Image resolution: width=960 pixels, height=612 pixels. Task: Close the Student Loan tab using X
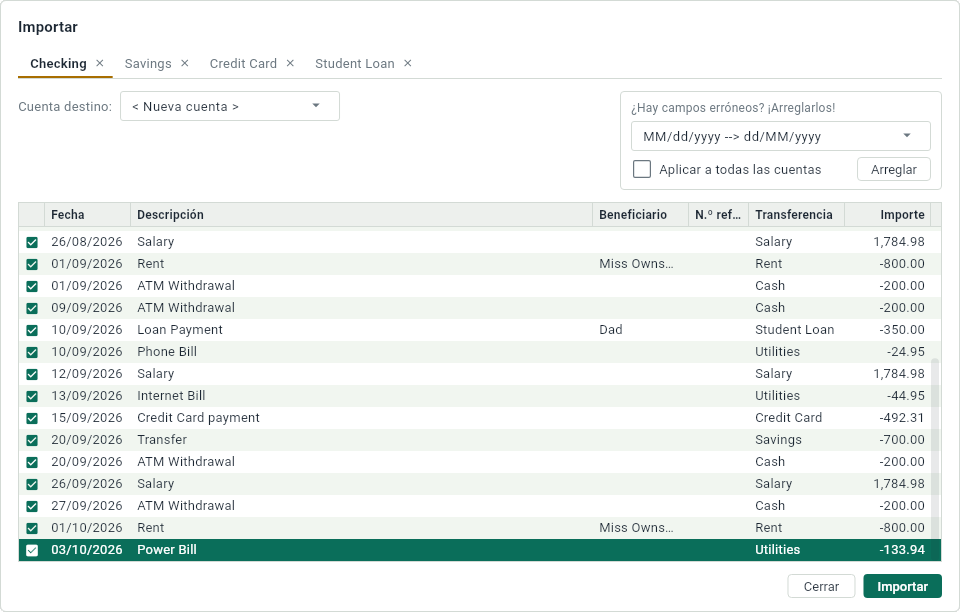[x=408, y=63]
